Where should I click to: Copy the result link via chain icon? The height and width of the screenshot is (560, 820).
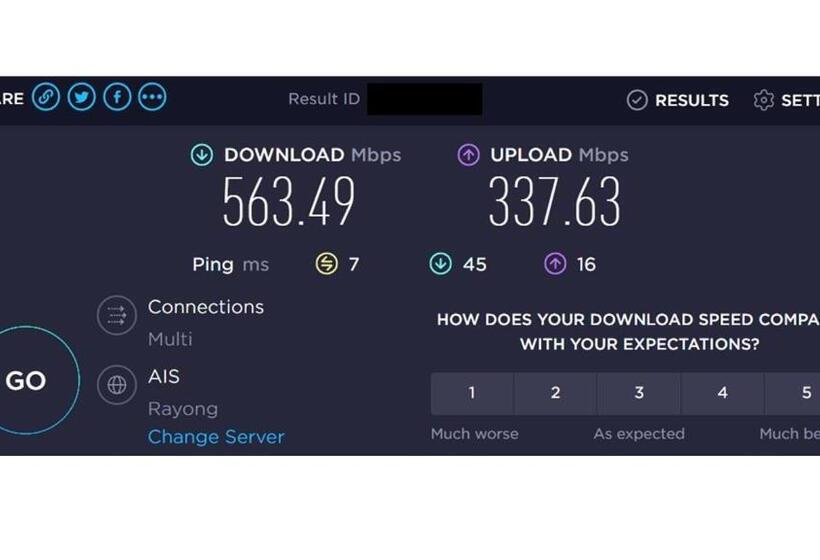46,97
